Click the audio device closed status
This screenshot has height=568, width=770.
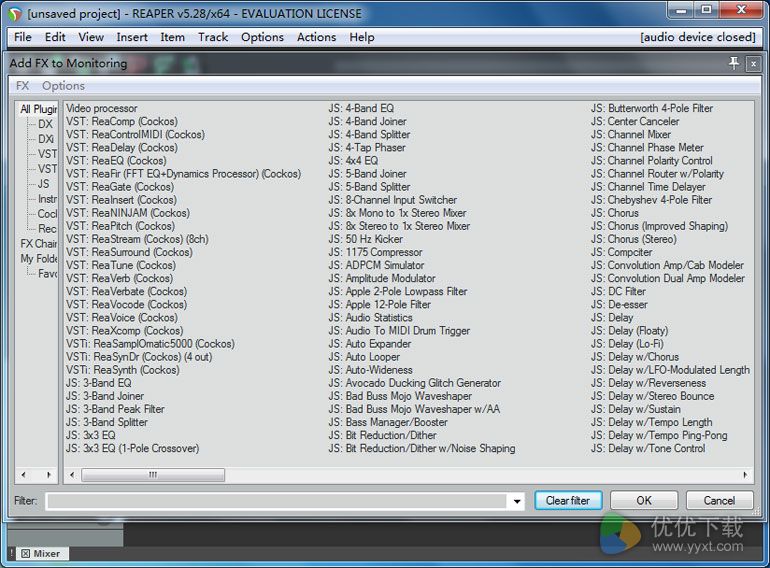tap(698, 37)
